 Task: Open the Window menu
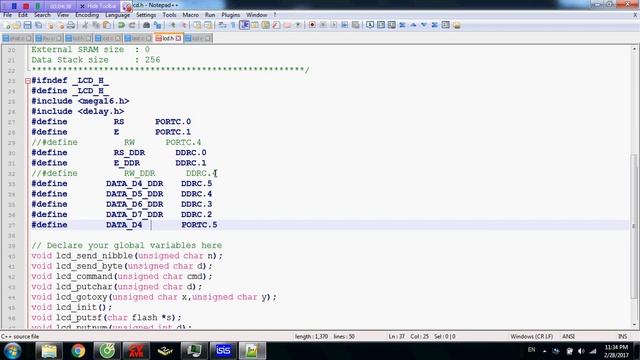pos(257,15)
